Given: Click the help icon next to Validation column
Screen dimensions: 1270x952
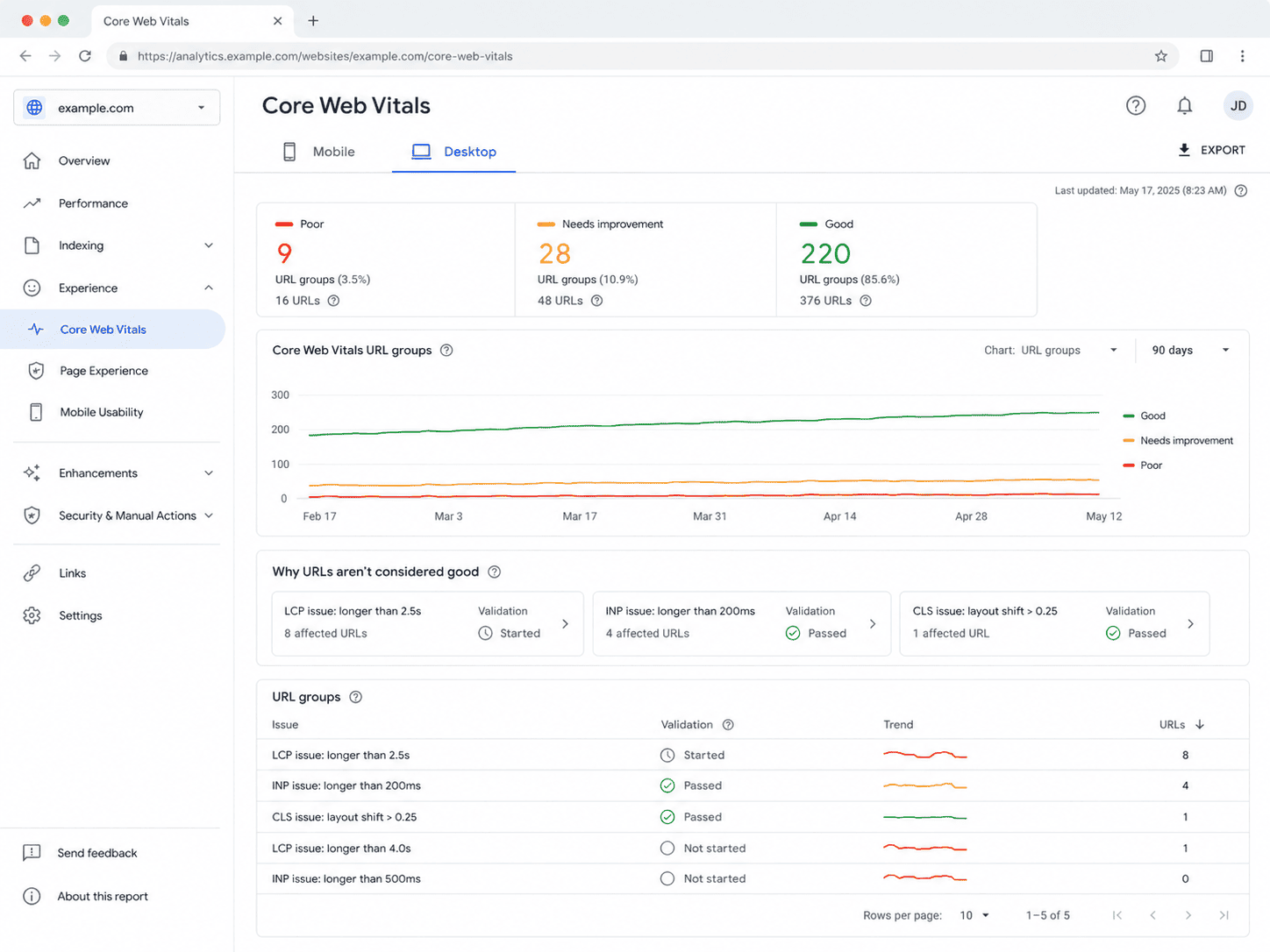Looking at the screenshot, I should click(728, 725).
